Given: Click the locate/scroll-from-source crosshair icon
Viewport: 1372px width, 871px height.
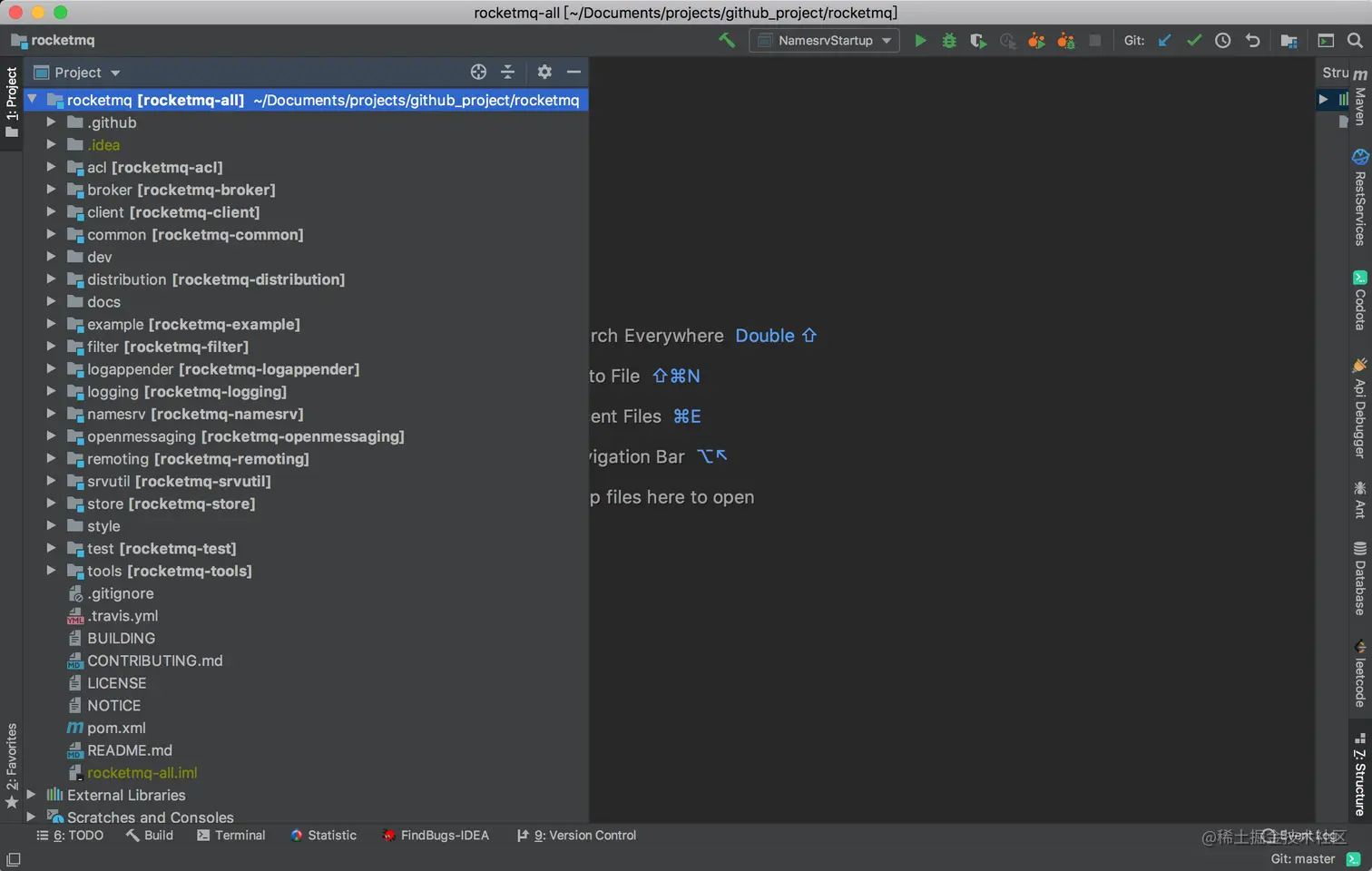Looking at the screenshot, I should point(479,72).
